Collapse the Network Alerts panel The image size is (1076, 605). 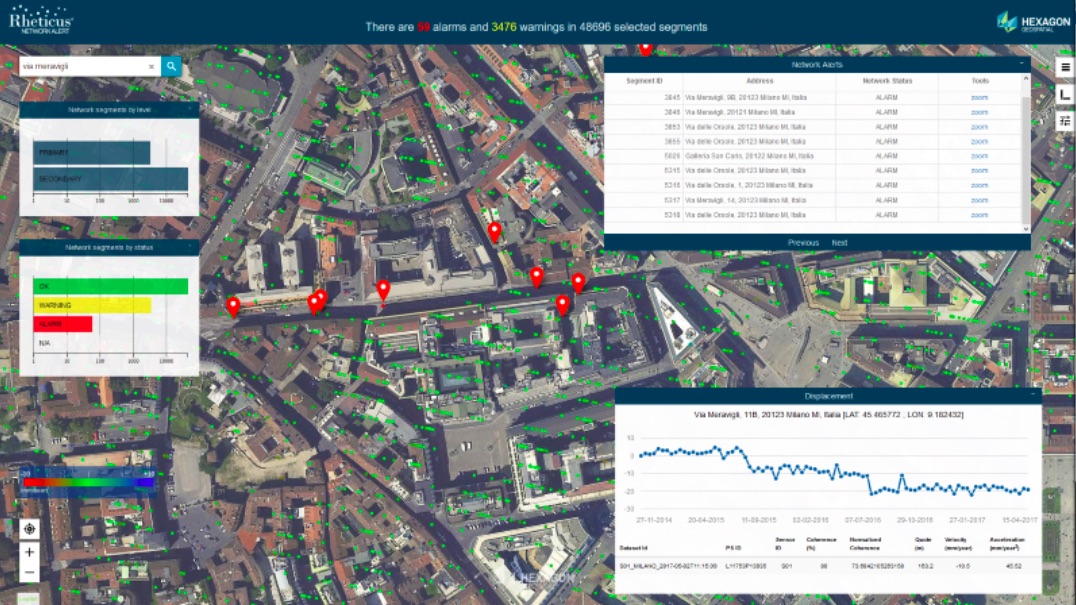tap(1022, 64)
